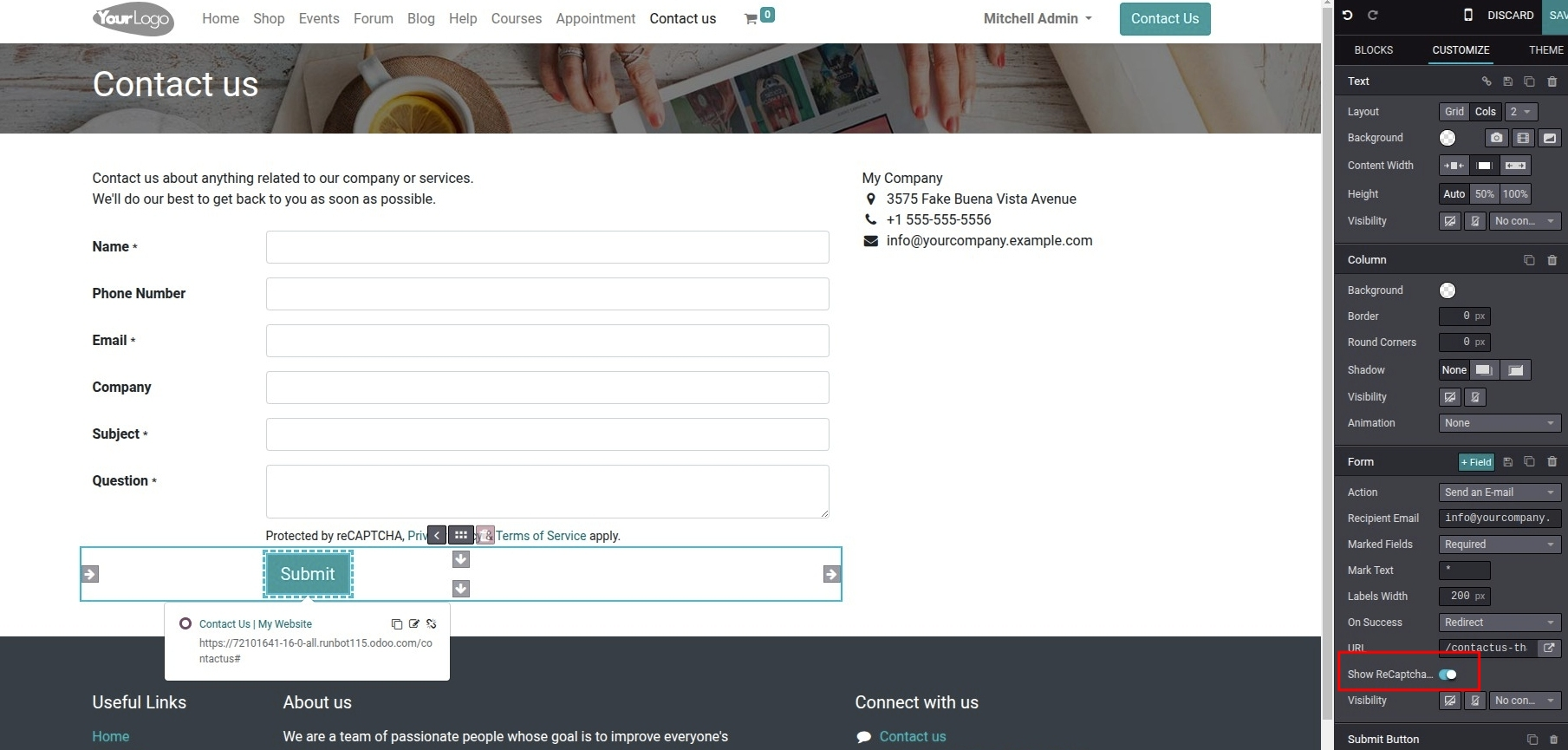1568x750 pixels.
Task: Open the Shop menu item
Action: point(269,18)
